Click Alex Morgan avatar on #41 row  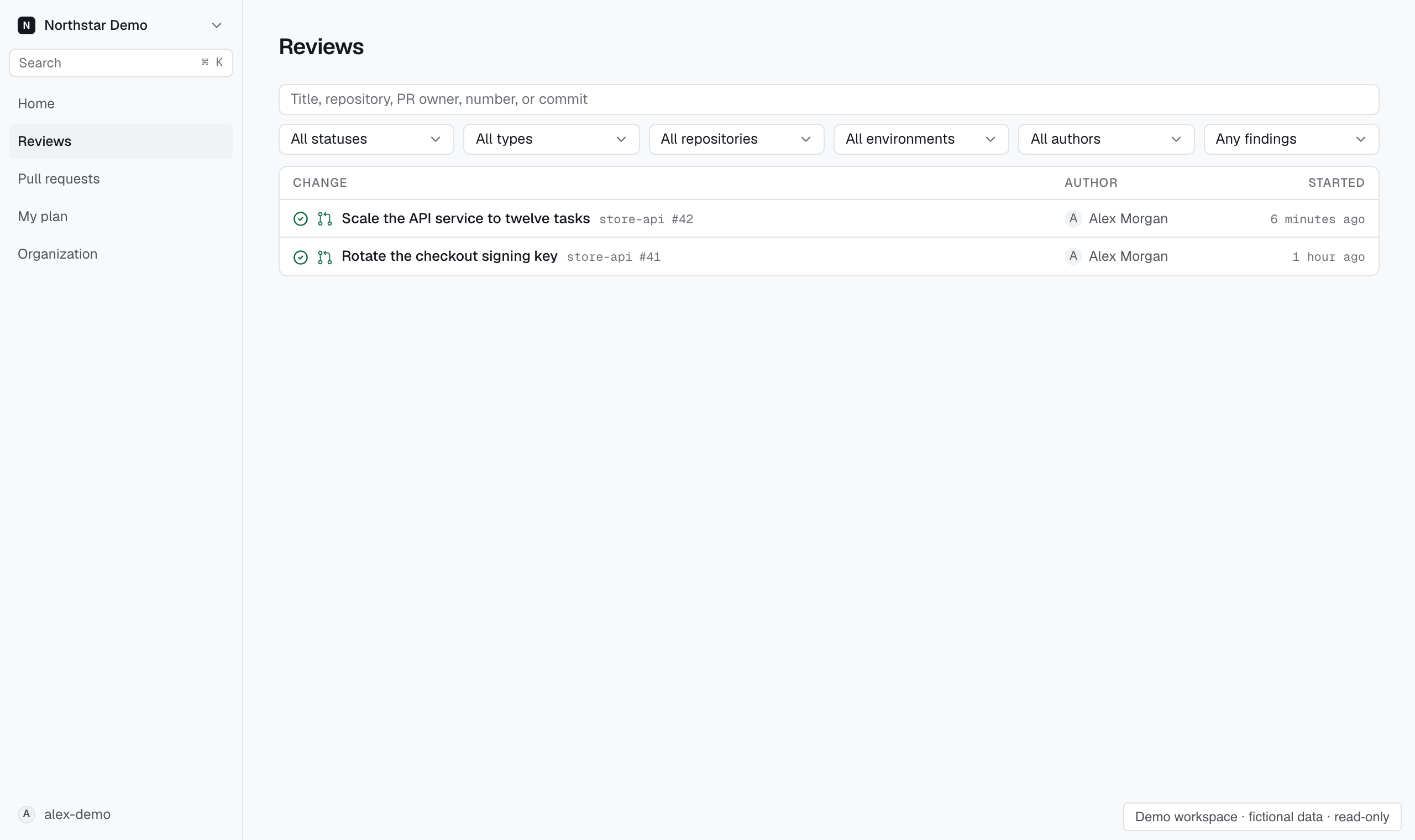(1073, 256)
